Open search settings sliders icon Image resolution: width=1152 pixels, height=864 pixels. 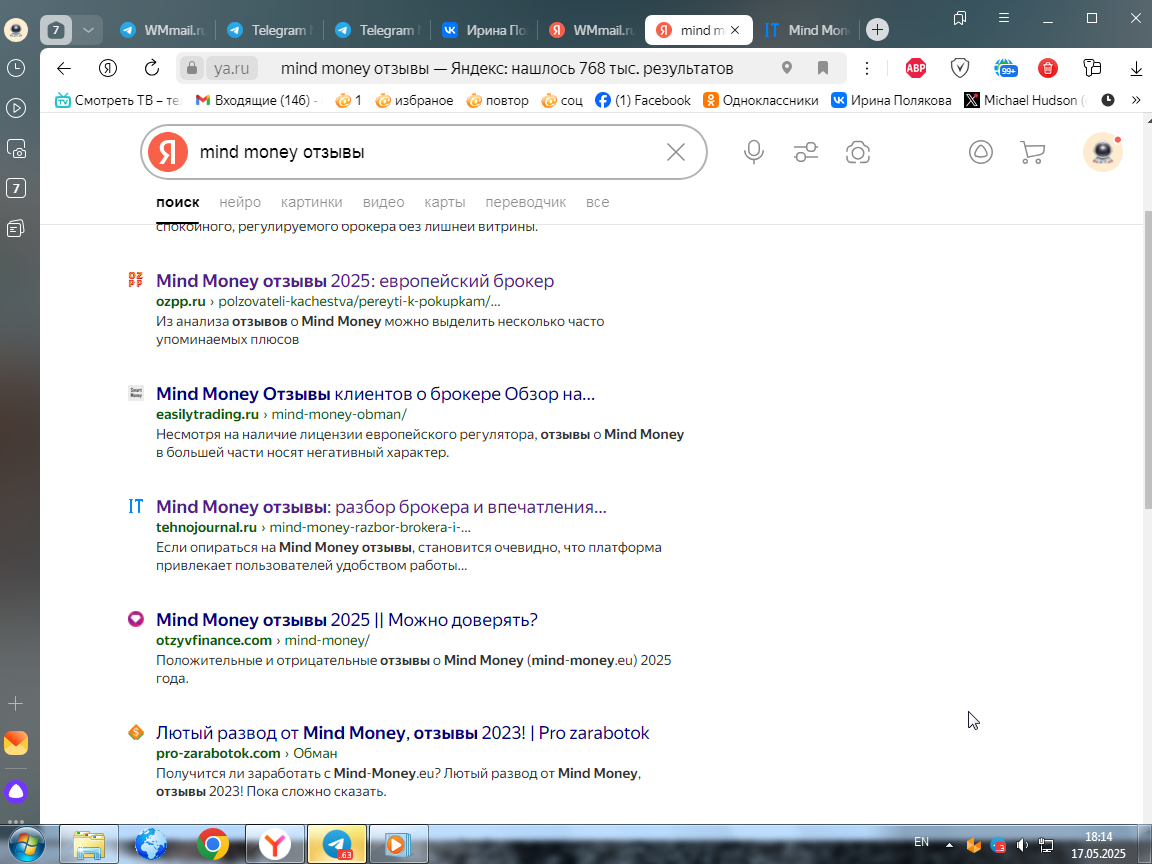pyautogui.click(x=806, y=152)
